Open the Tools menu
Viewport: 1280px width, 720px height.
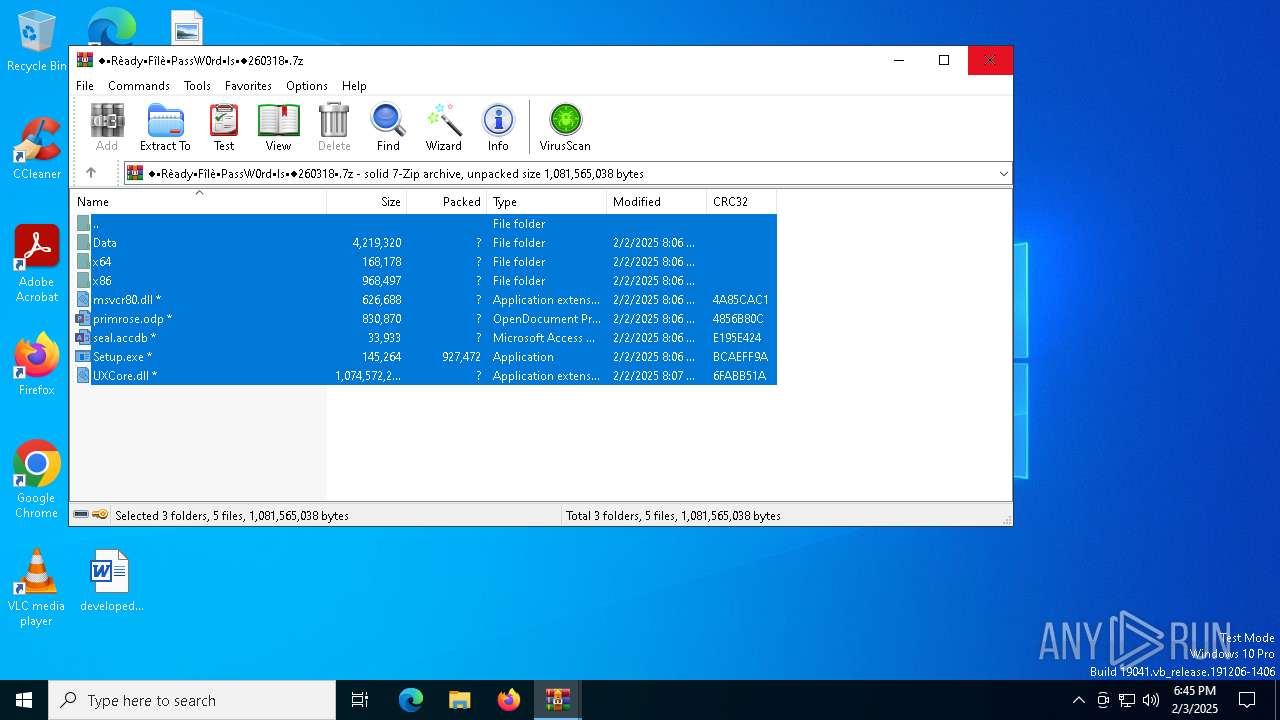point(197,86)
